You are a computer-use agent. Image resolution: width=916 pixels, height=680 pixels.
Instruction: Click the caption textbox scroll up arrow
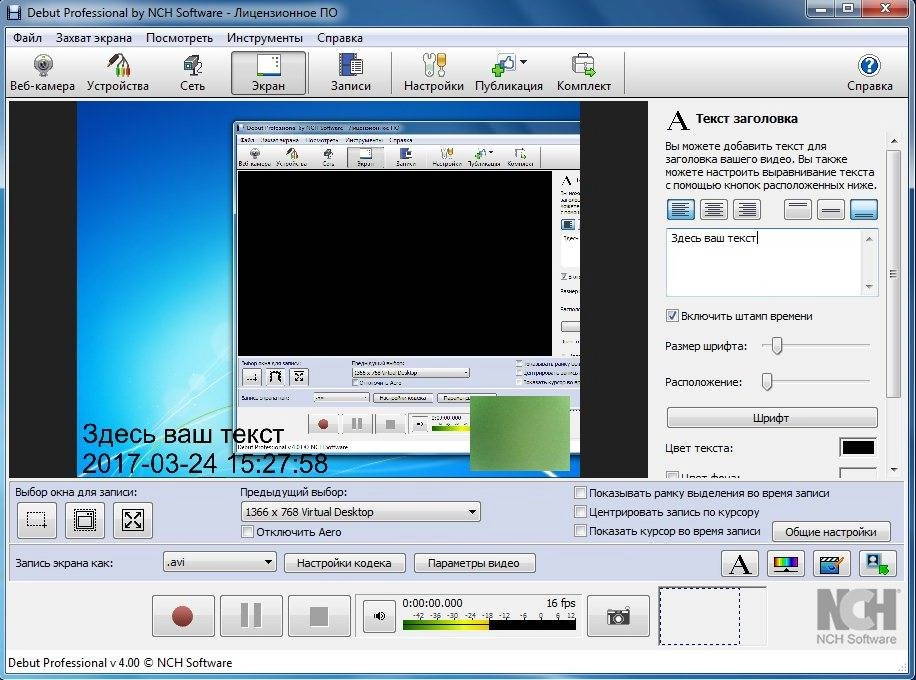pyautogui.click(x=869, y=238)
